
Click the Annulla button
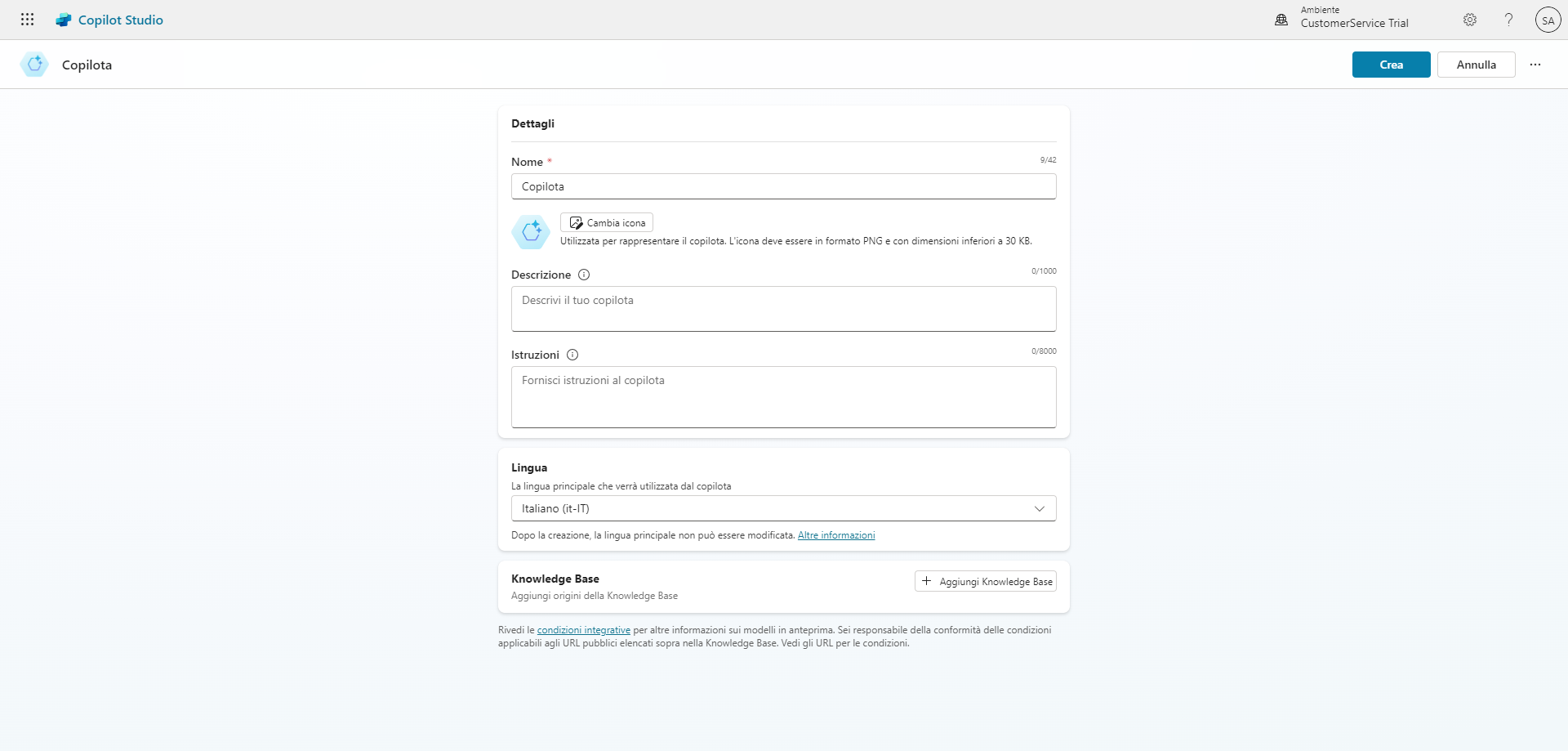point(1476,65)
